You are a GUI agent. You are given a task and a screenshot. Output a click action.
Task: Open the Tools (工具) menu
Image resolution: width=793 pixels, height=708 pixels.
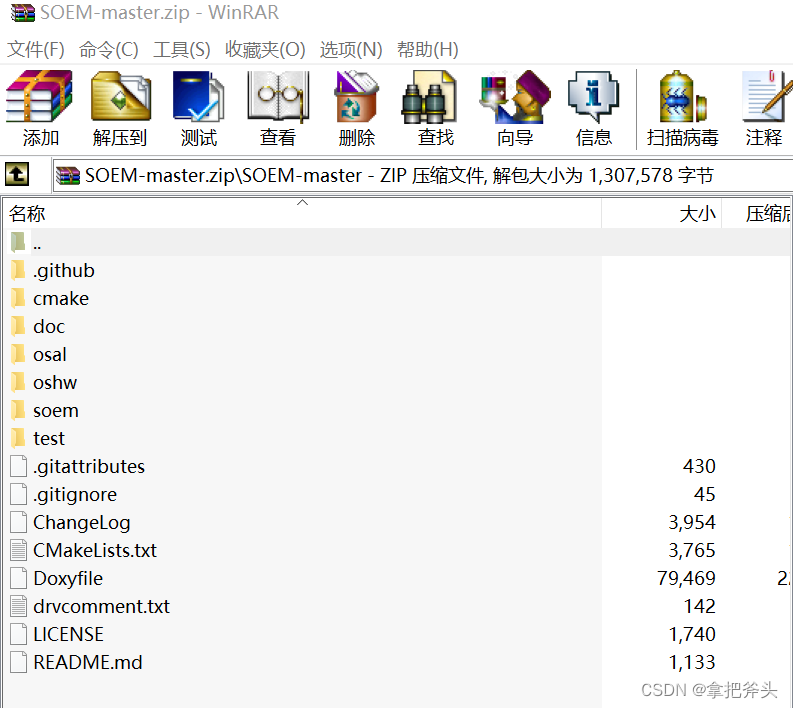coord(182,50)
